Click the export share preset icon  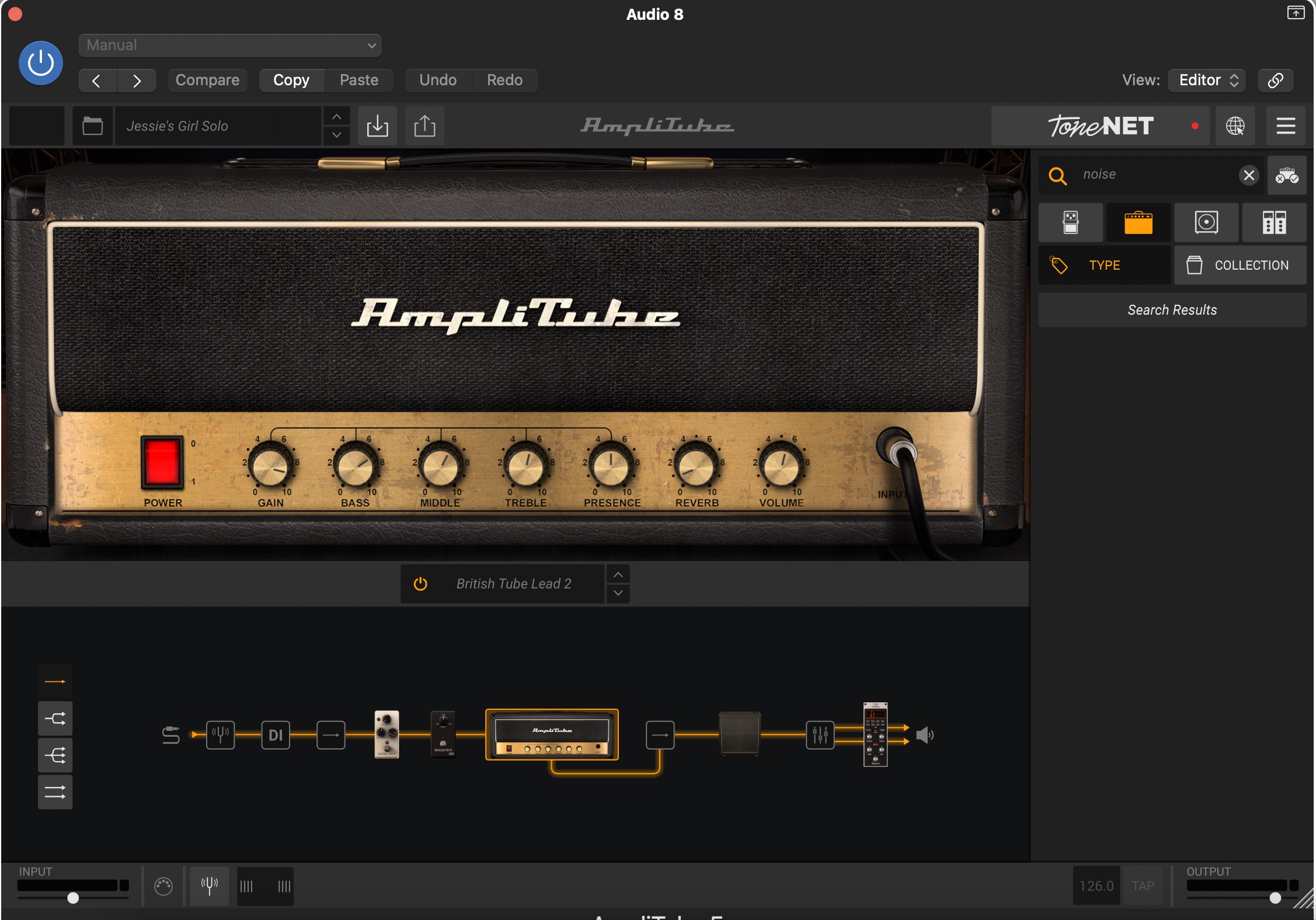pyautogui.click(x=425, y=126)
